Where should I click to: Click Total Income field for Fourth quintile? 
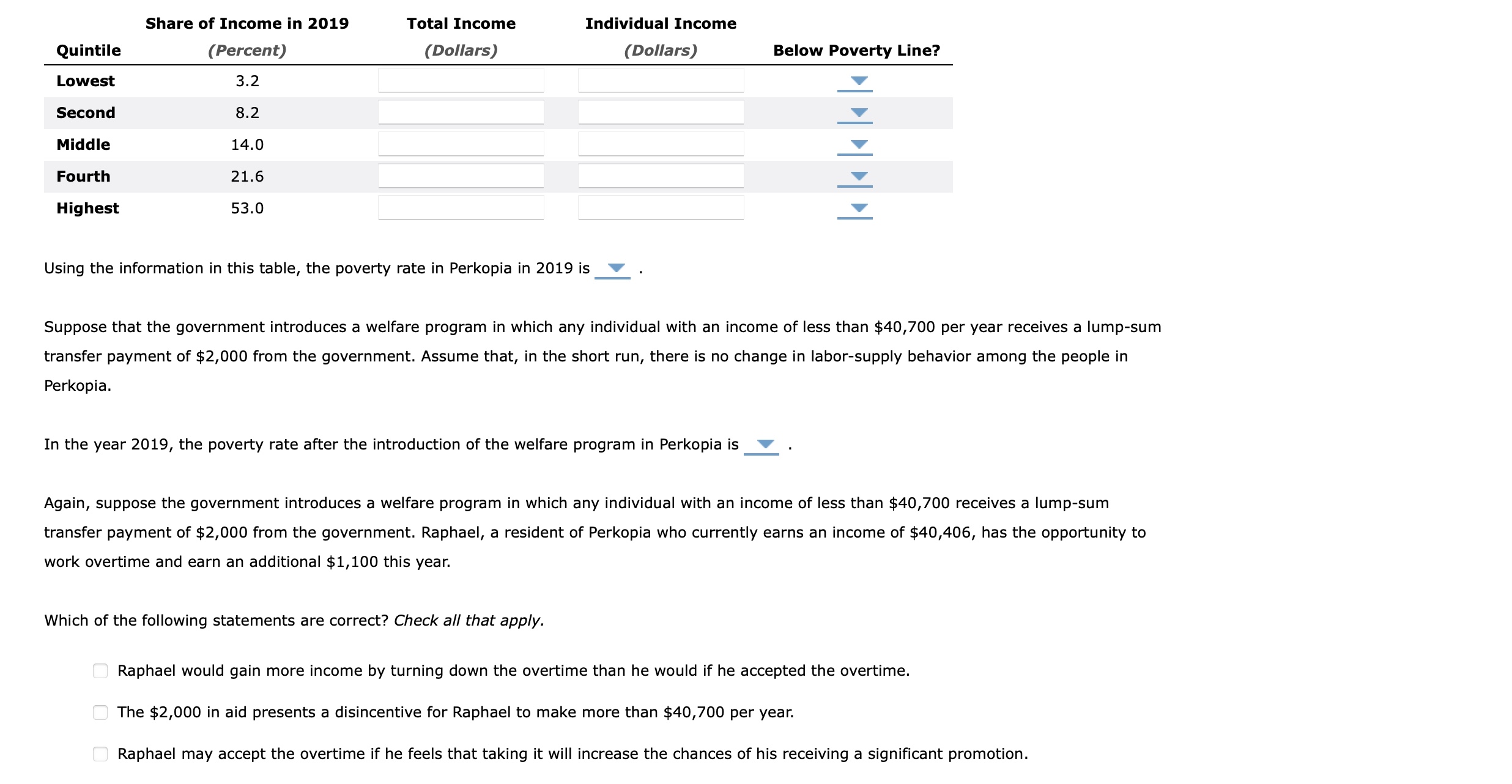pyautogui.click(x=461, y=176)
